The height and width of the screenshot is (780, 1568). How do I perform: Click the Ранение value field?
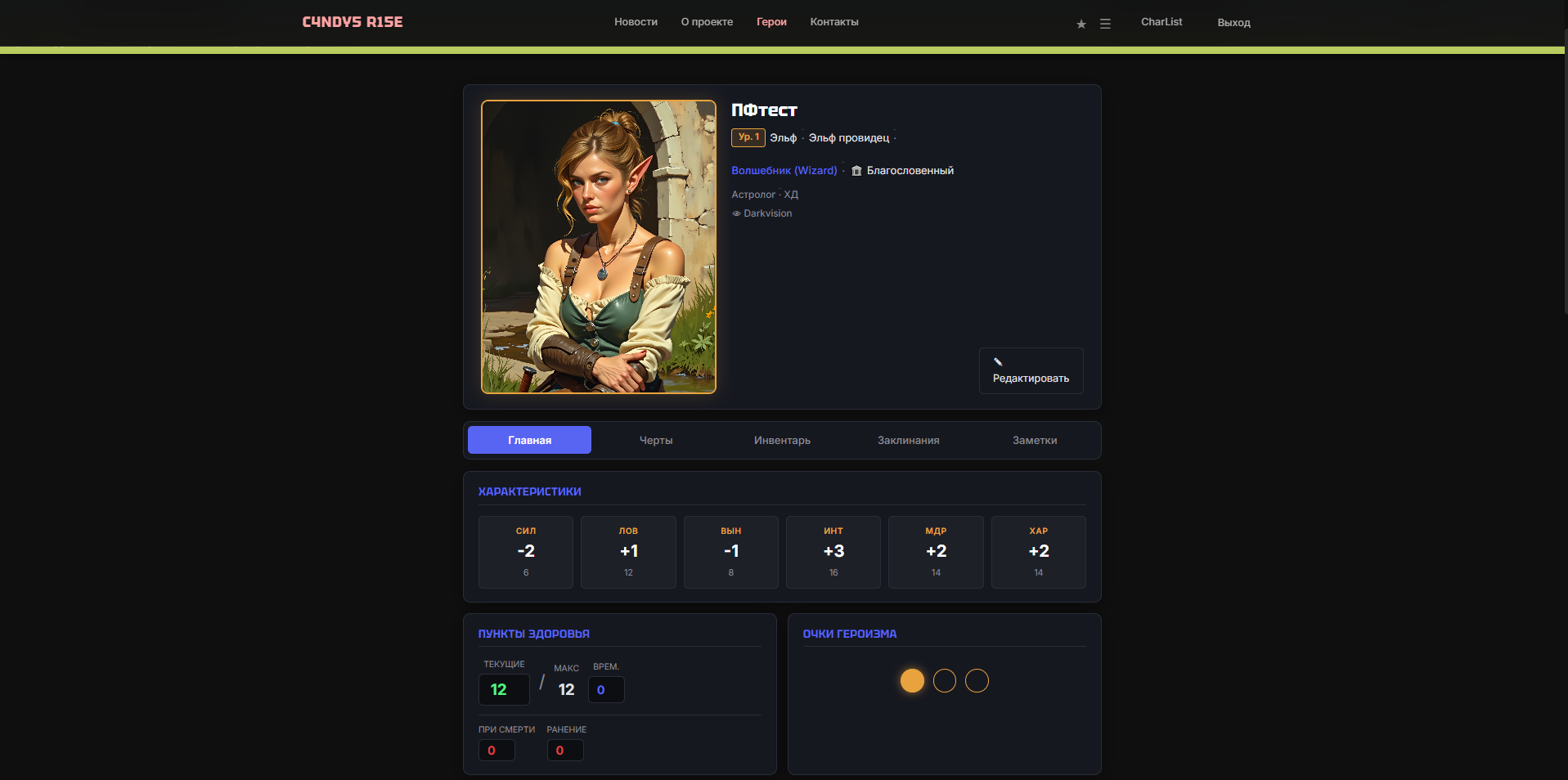[x=565, y=750]
